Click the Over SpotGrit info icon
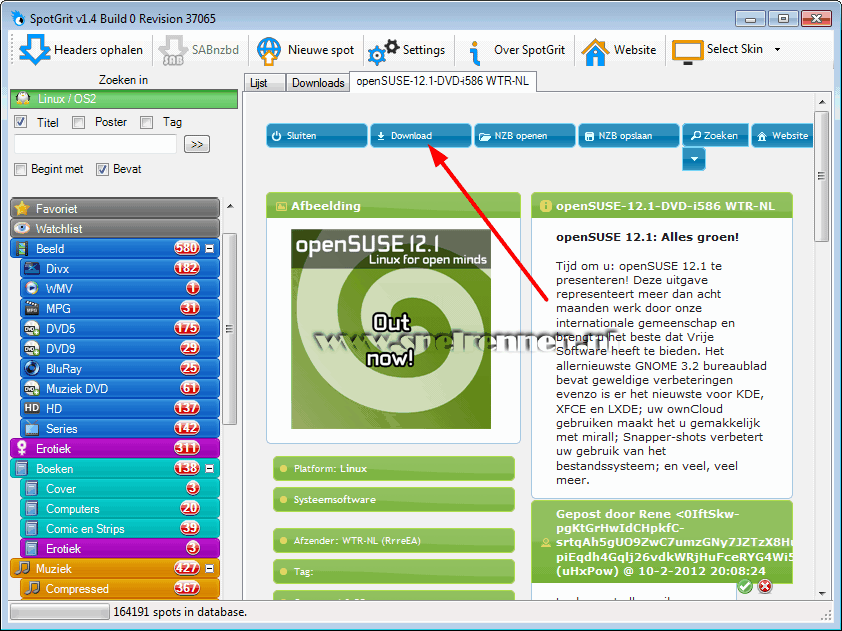This screenshot has height=631, width=842. [474, 52]
